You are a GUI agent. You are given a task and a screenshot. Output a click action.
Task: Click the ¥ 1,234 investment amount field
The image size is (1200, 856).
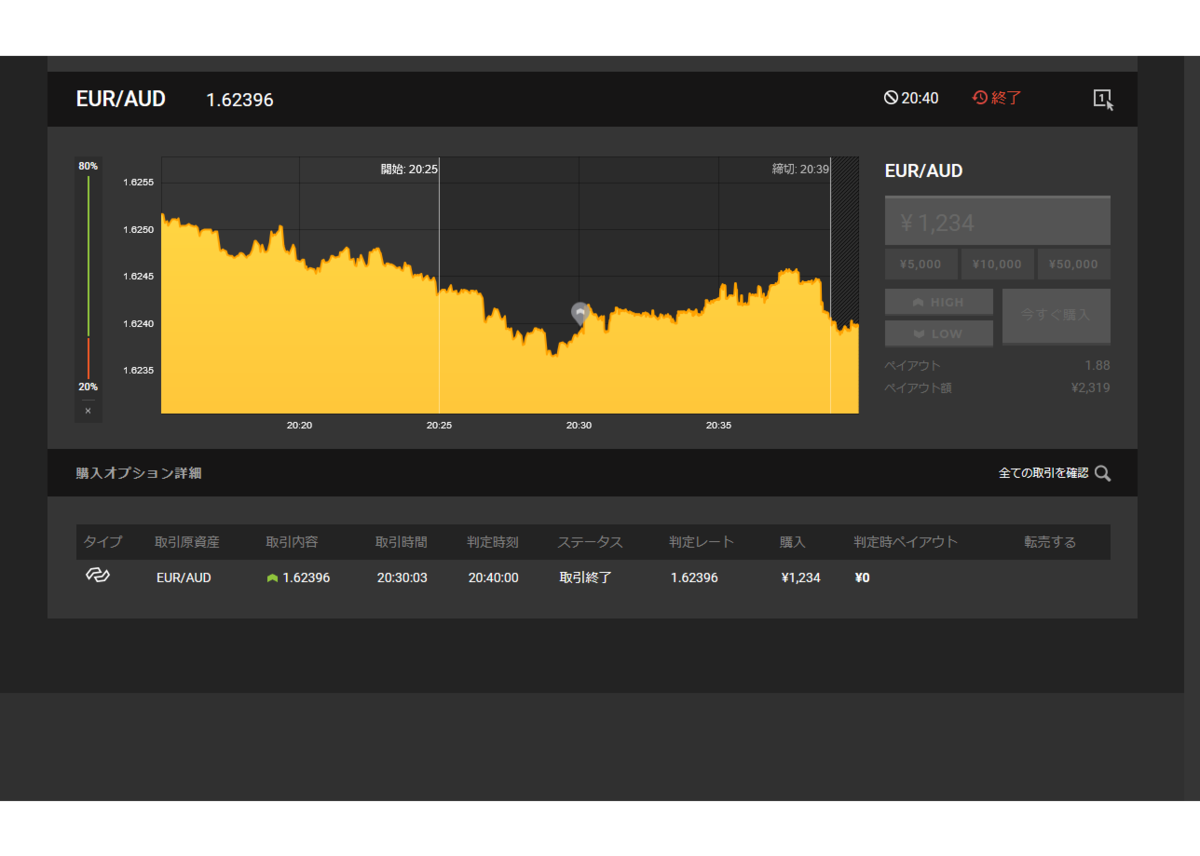tap(997, 222)
